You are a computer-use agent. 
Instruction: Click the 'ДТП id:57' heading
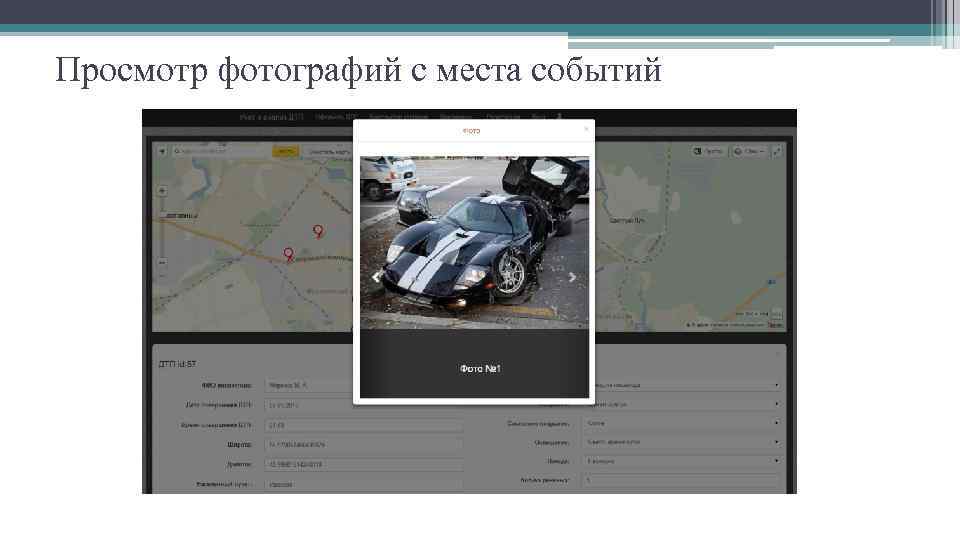coord(177,364)
